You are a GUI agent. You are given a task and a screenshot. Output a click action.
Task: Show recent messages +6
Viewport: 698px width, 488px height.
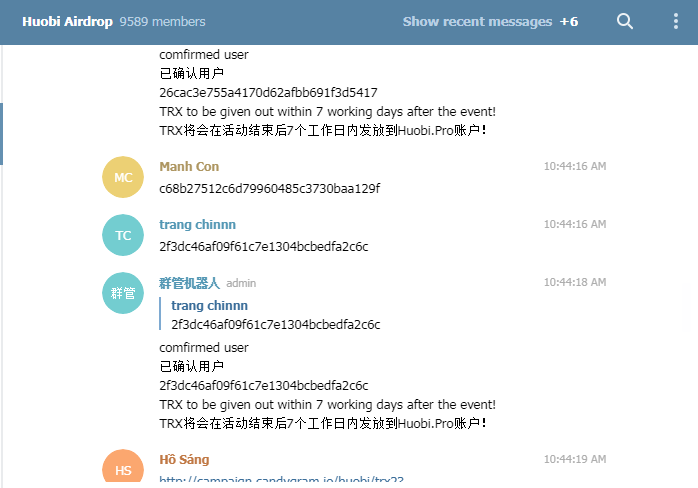click(490, 21)
